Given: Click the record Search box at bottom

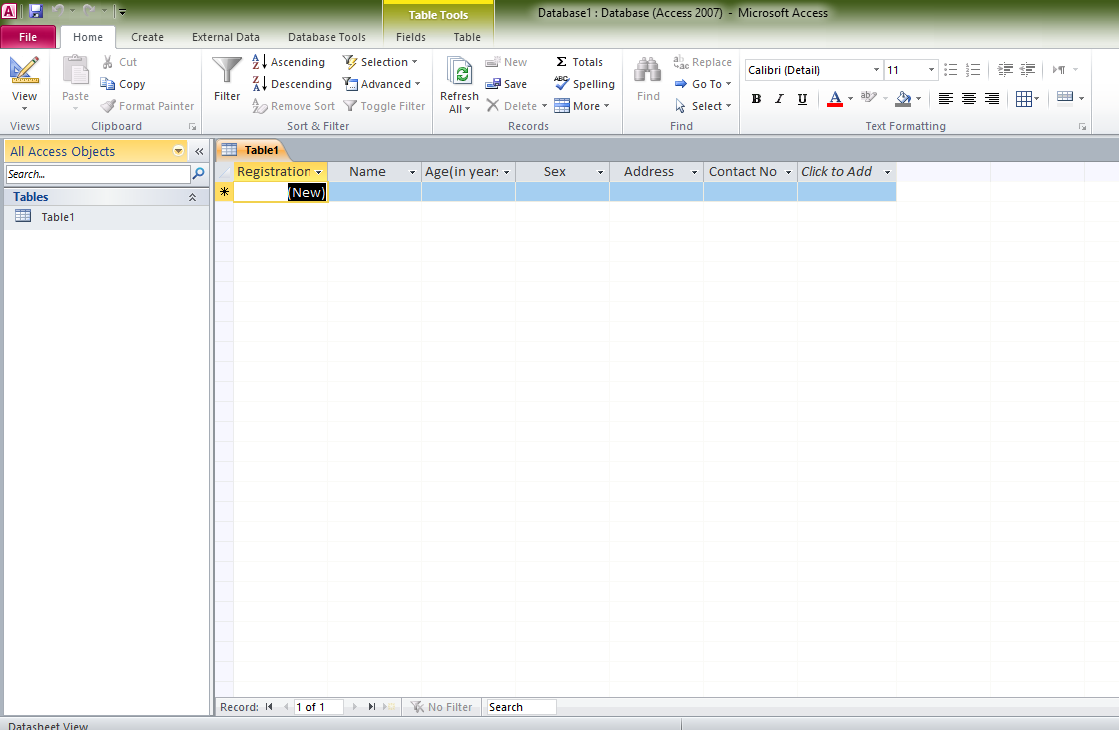Looking at the screenshot, I should [521, 706].
